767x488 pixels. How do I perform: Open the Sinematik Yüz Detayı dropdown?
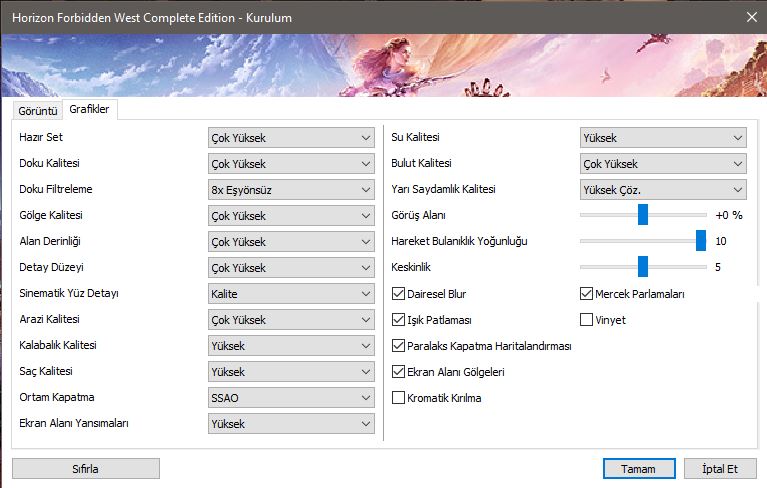click(x=291, y=294)
